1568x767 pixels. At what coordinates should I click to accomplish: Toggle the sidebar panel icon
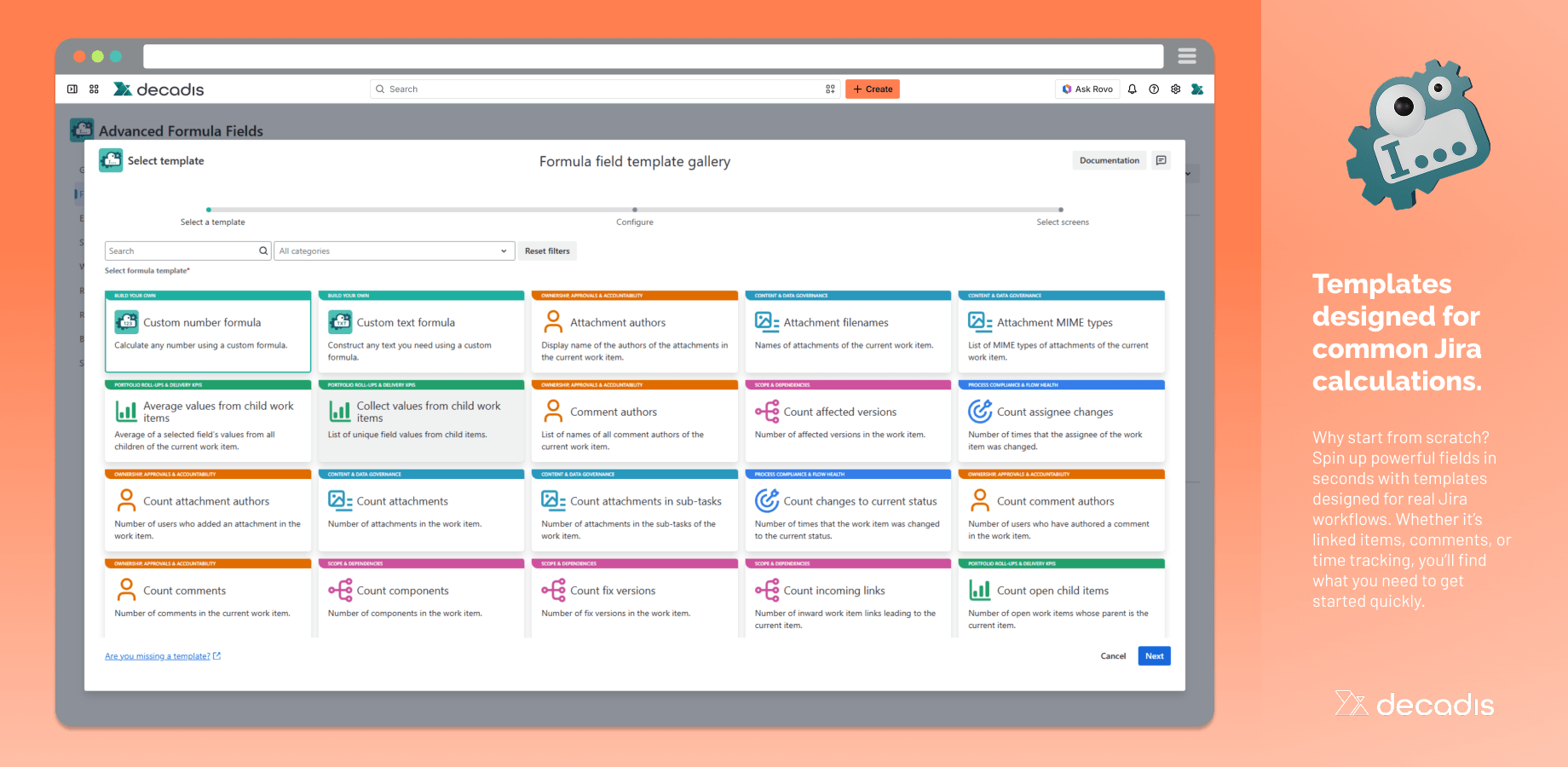(x=72, y=89)
